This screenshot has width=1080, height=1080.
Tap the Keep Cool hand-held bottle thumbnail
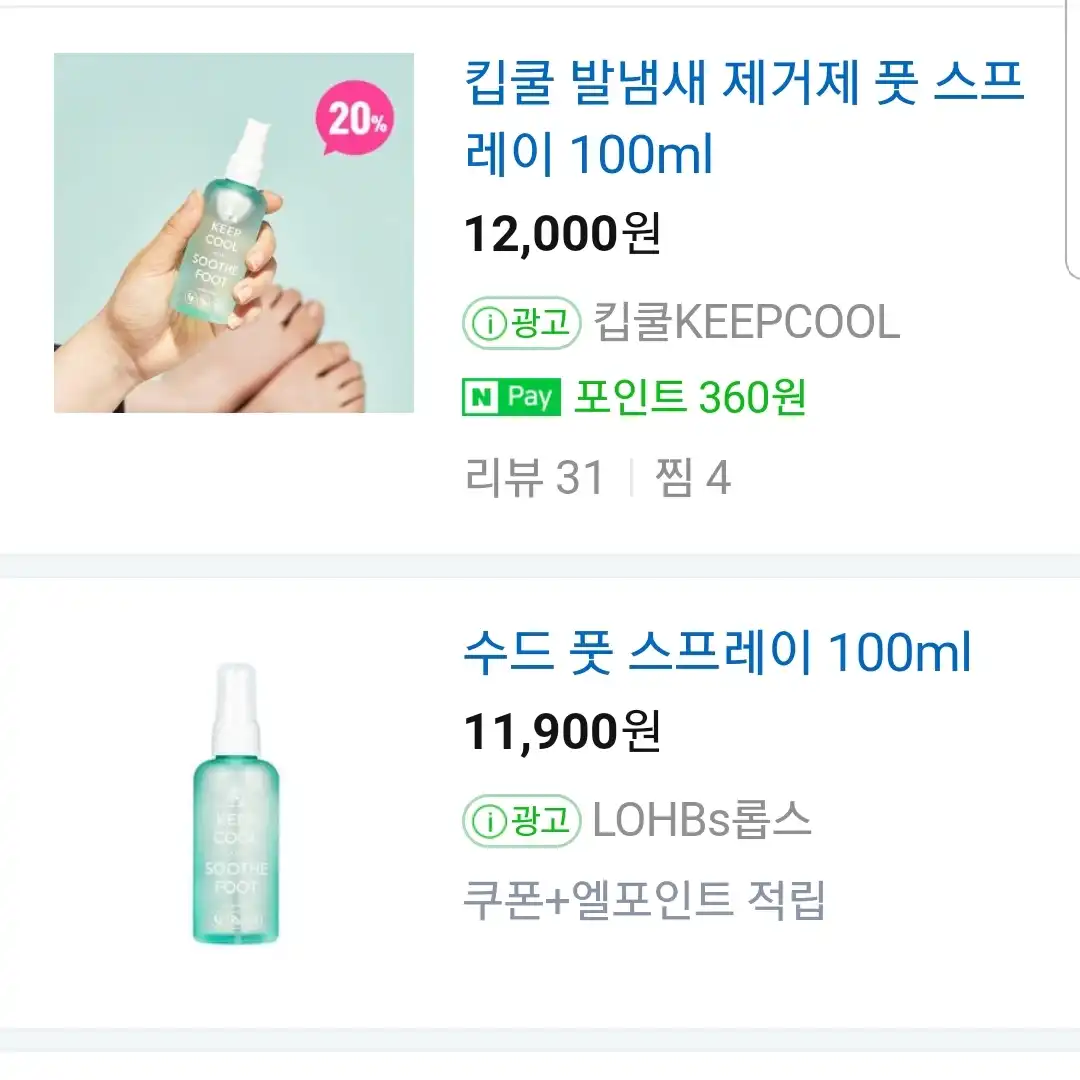(233, 233)
